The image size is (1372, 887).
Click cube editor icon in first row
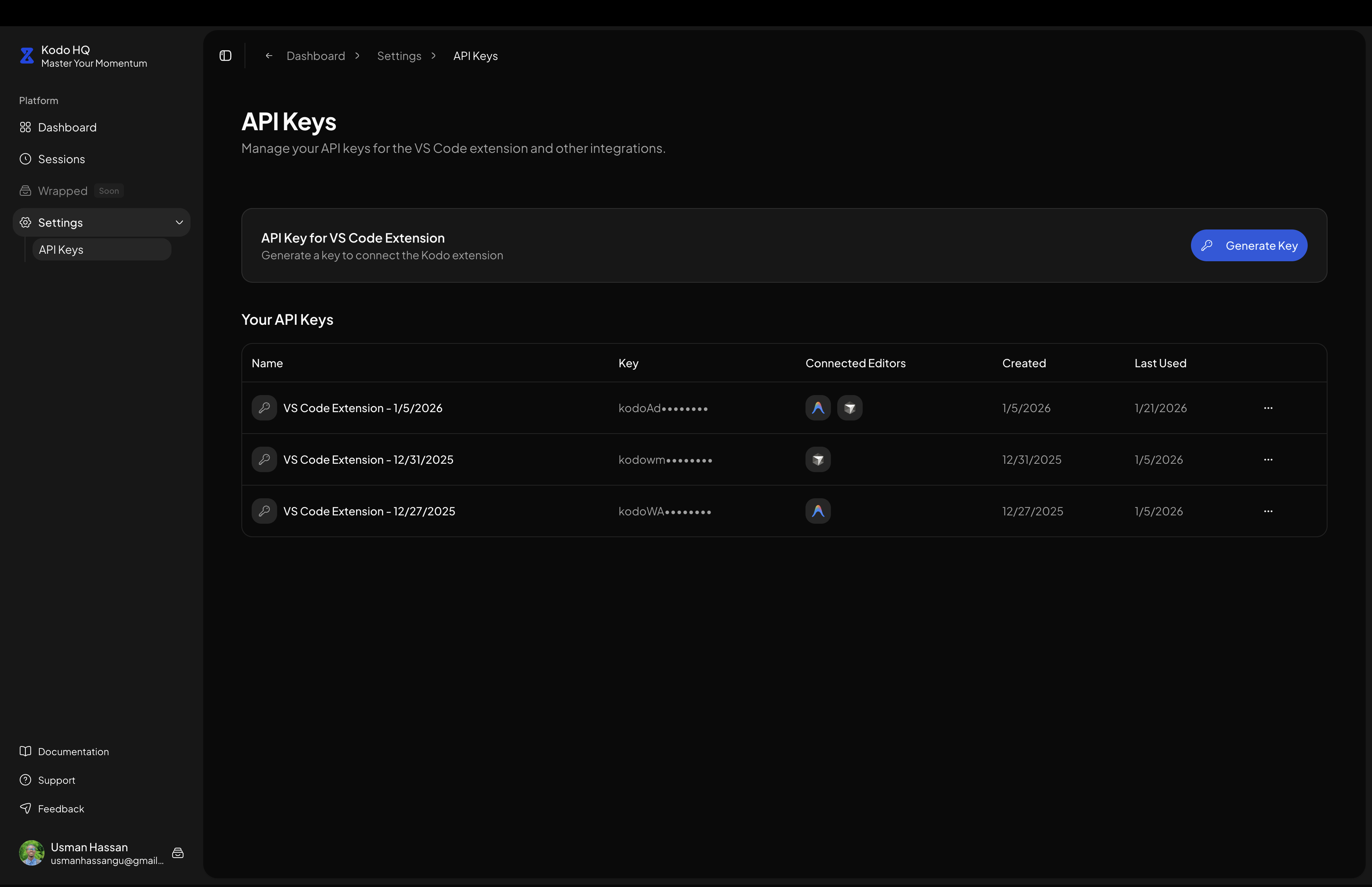coord(849,408)
